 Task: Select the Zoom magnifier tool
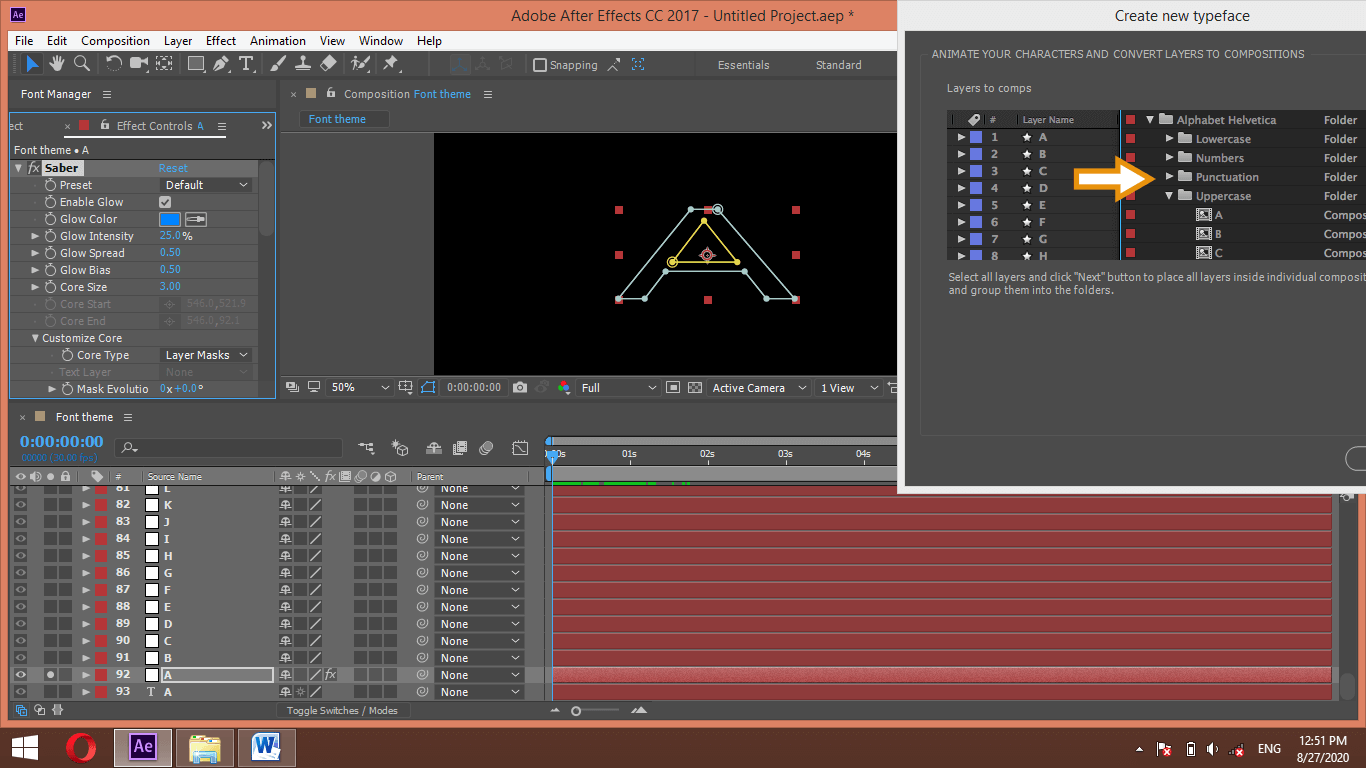82,64
